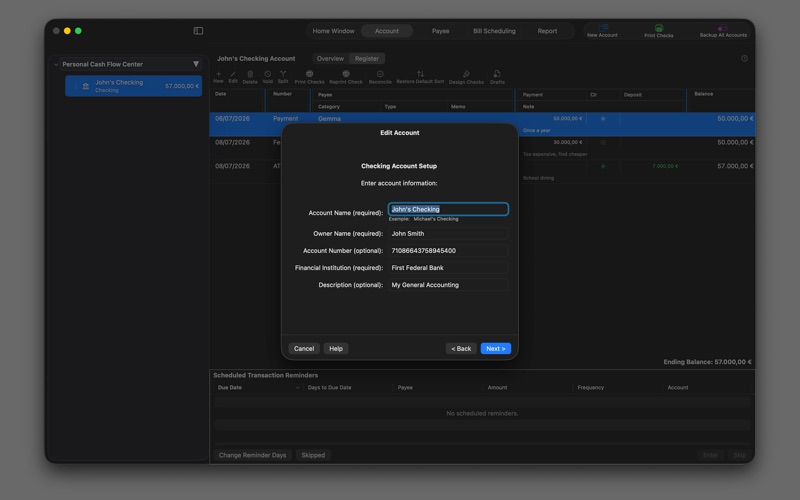Screen dimensions: 800x500
Task: Click the 'Once a year' note
Action: tap(536, 131)
